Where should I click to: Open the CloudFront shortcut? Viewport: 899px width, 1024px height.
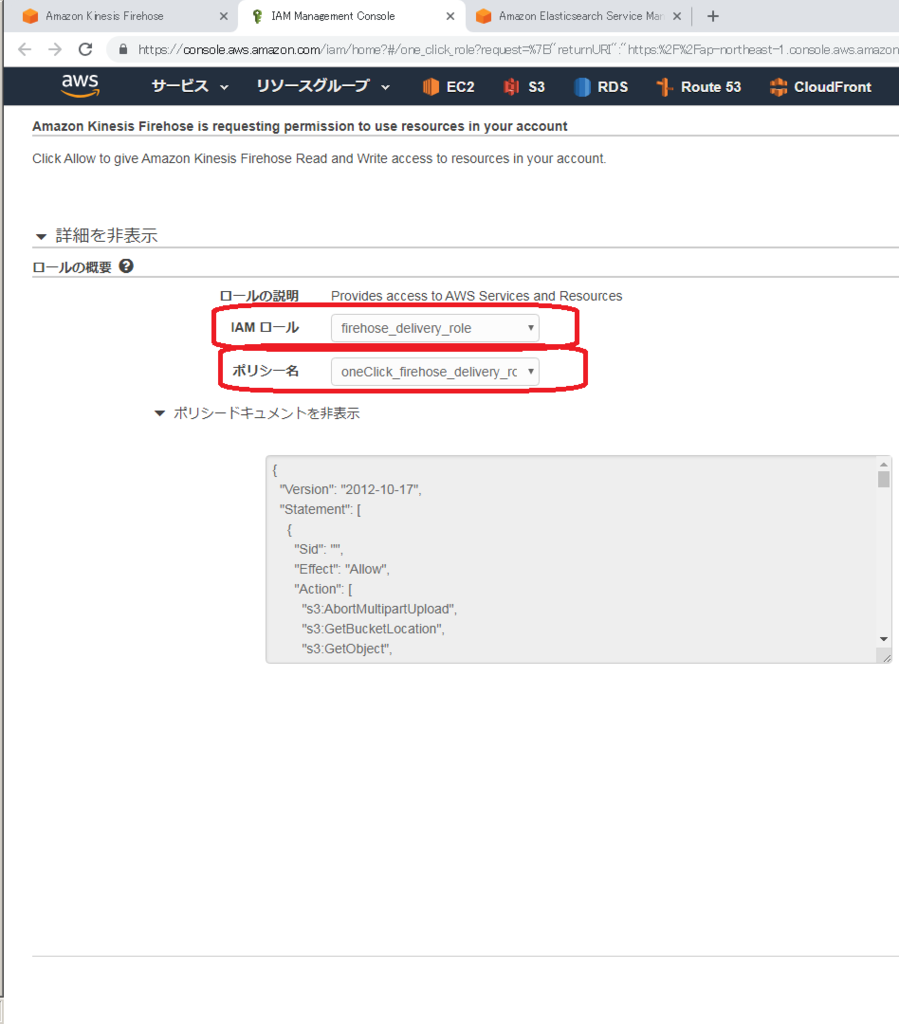tap(821, 87)
